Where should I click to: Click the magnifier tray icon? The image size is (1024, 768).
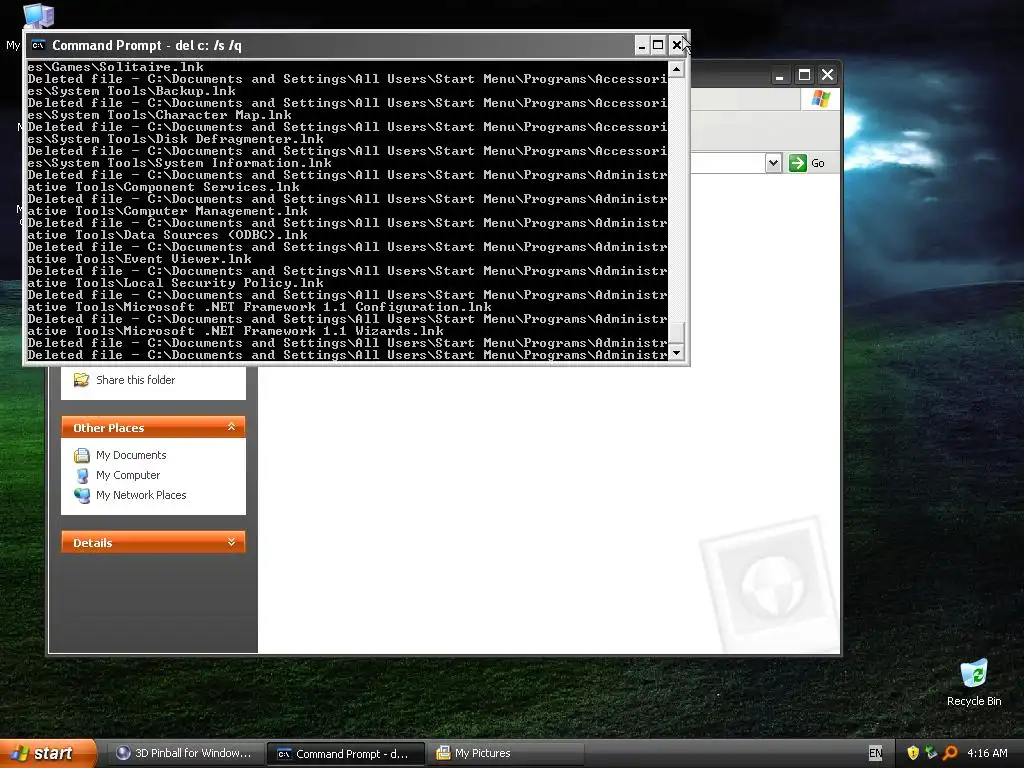(x=950, y=753)
